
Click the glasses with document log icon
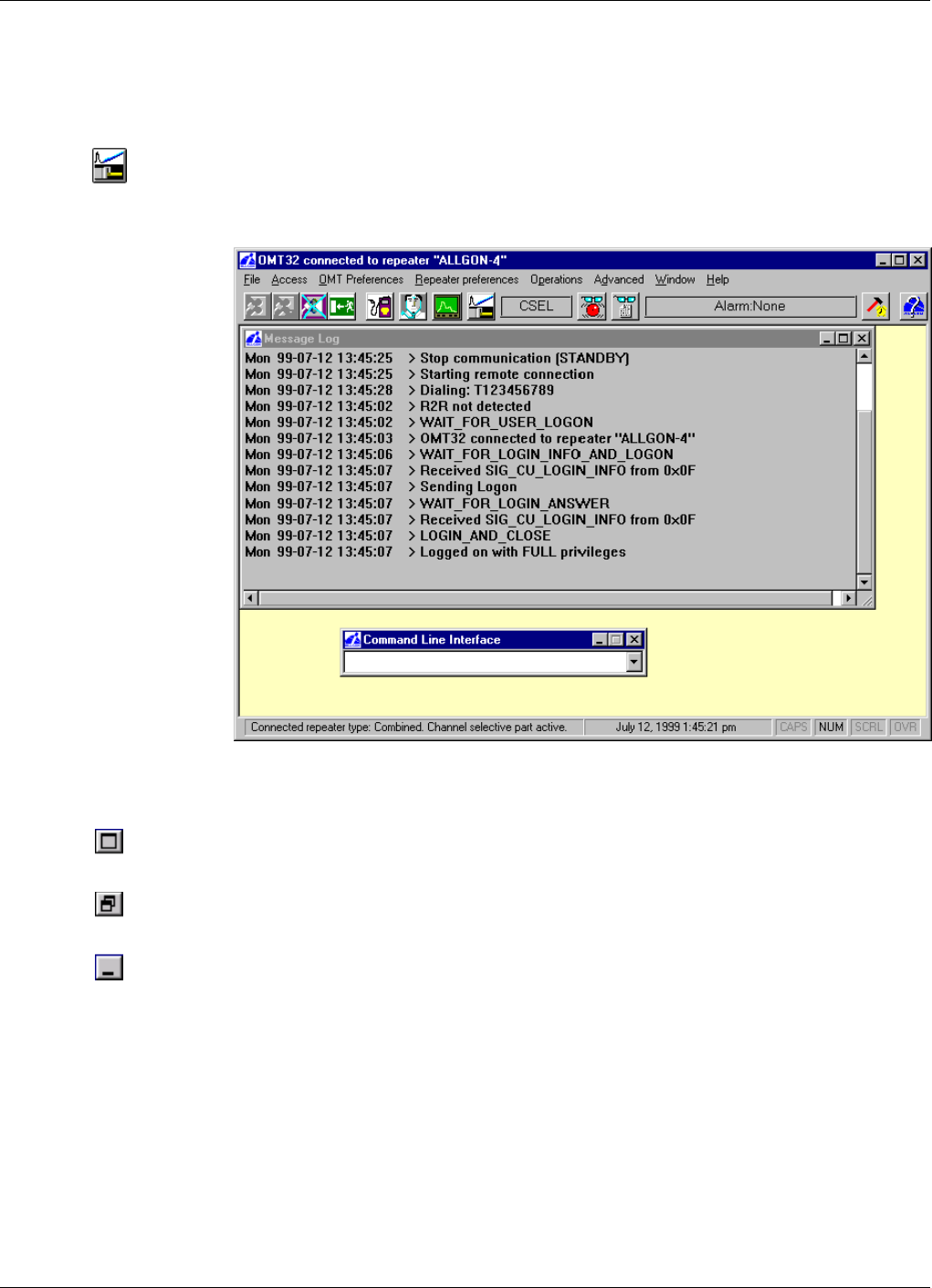(625, 307)
